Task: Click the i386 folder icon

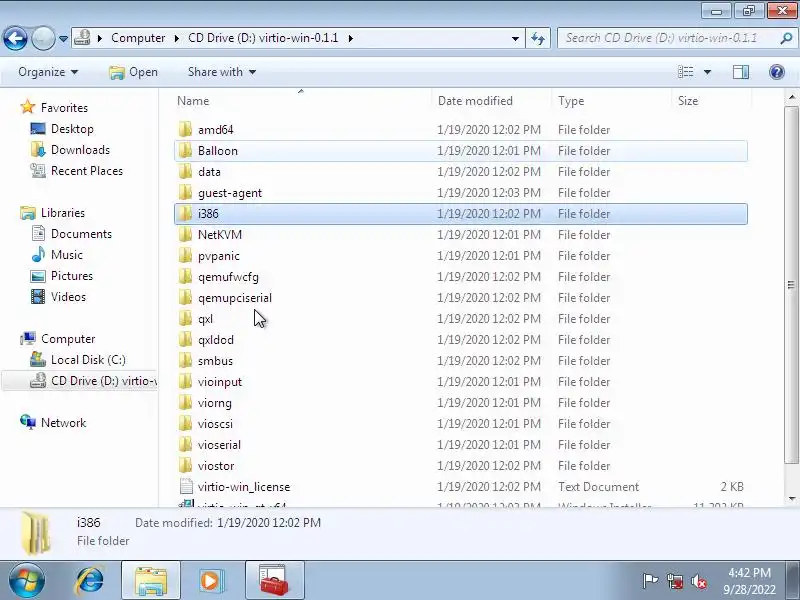Action: 186,213
